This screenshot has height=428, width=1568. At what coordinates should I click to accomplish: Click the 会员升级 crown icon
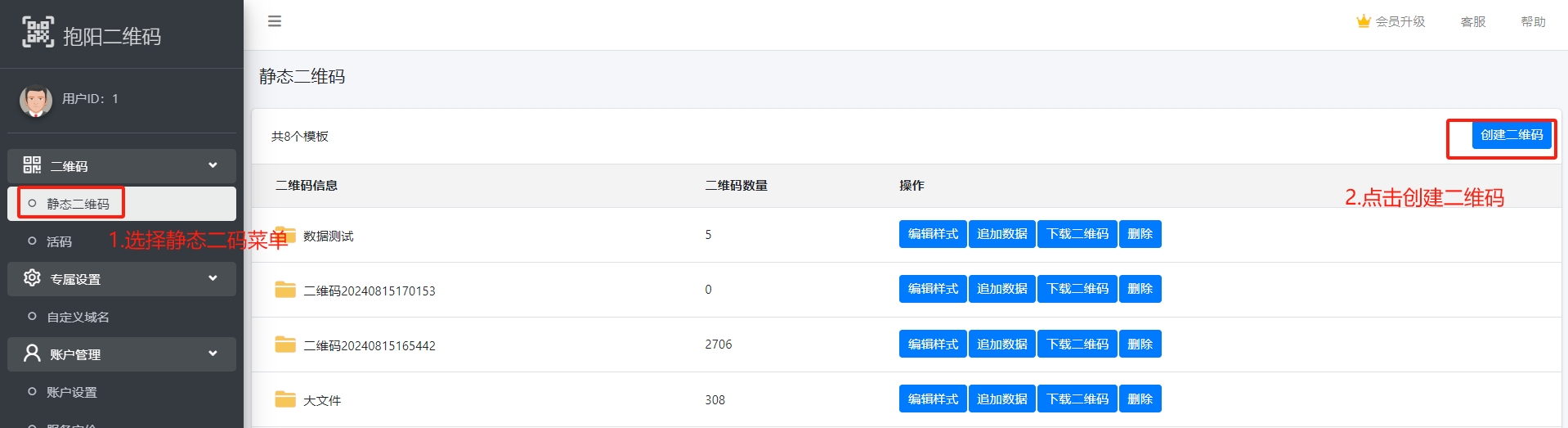click(1363, 21)
